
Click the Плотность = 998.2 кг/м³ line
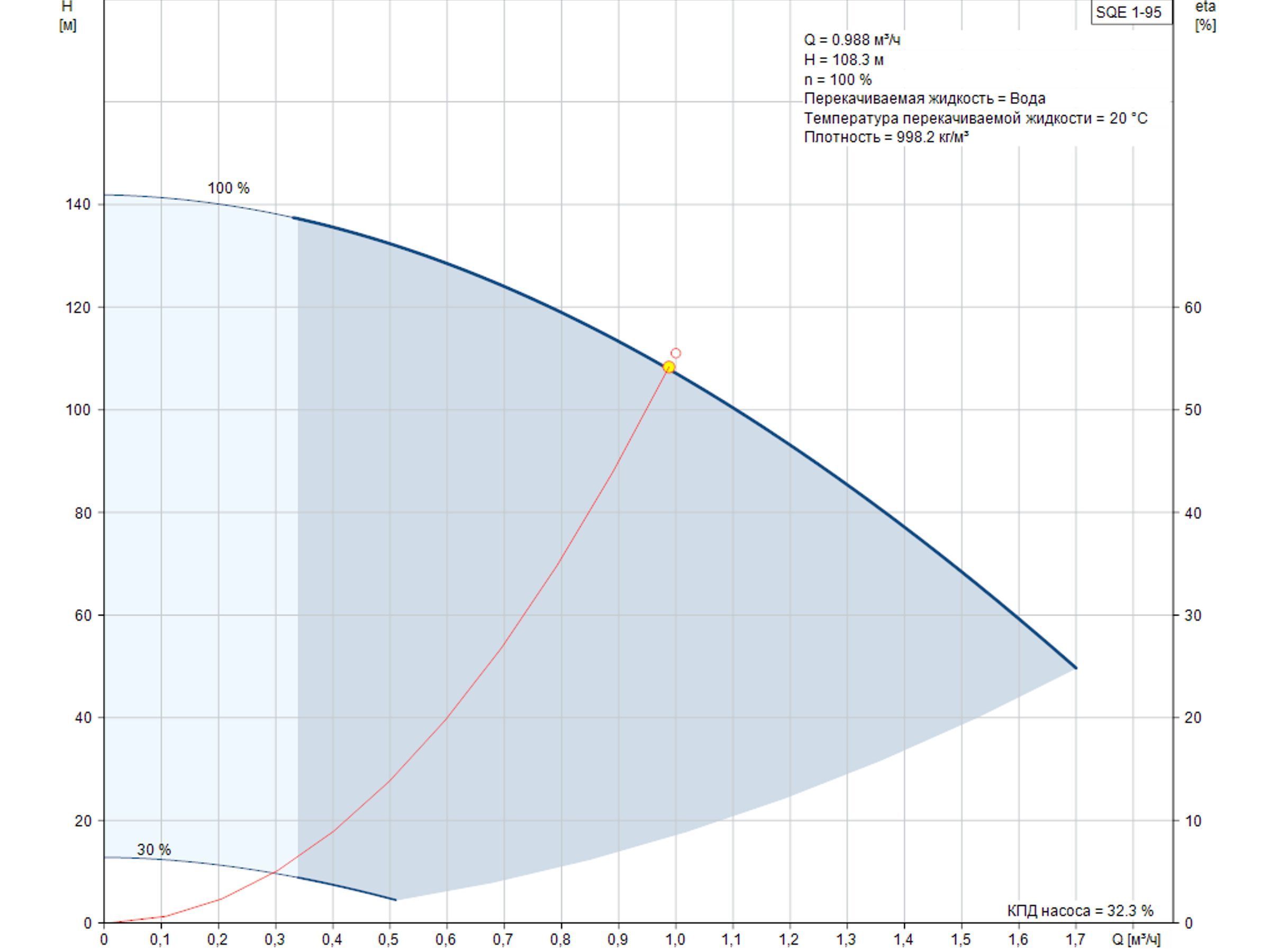886,137
